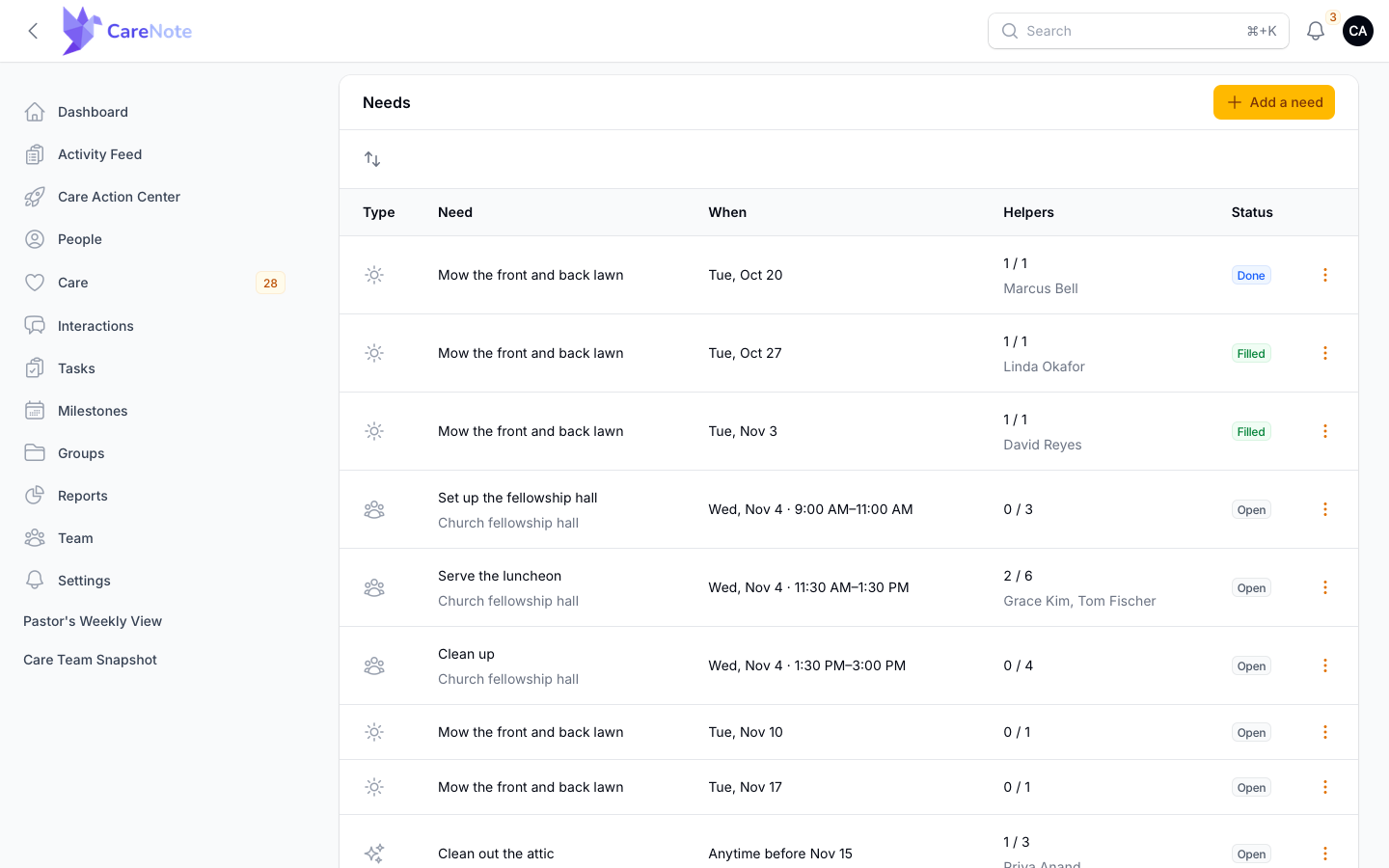Click the Clean out the attic need
This screenshot has width=1389, height=868.
(496, 854)
